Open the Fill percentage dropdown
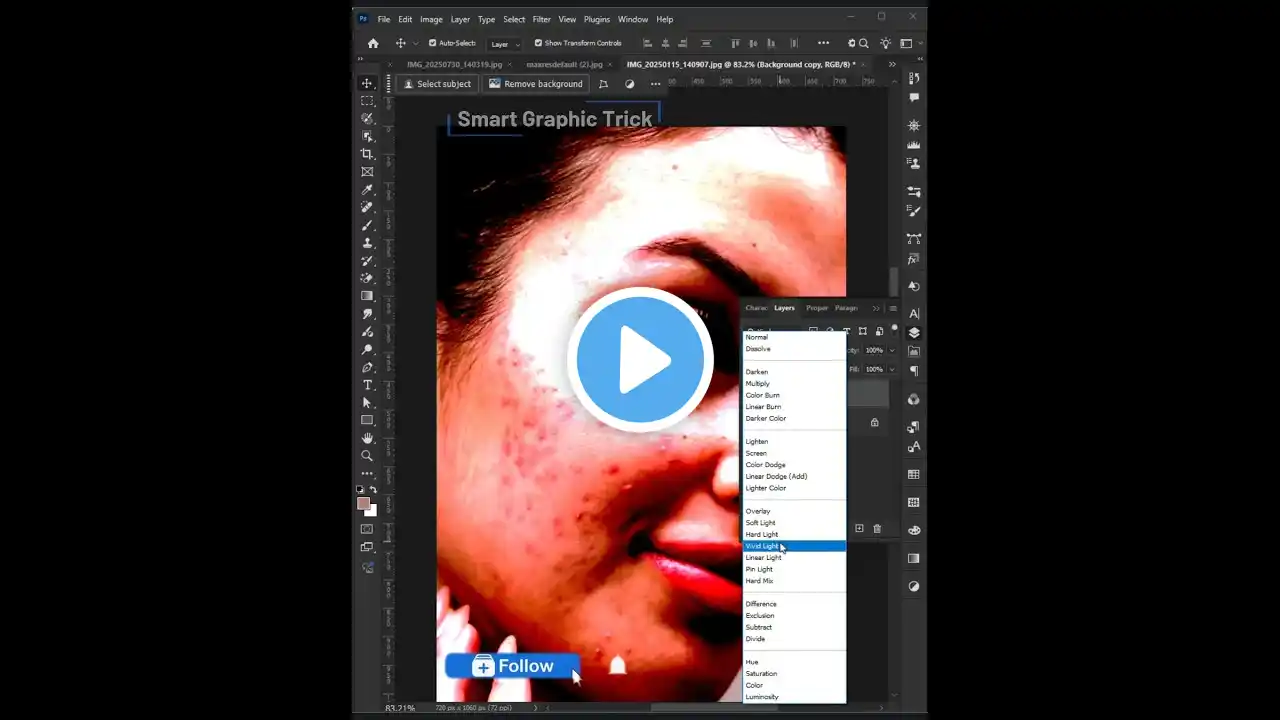The image size is (1280, 720). pyautogui.click(x=892, y=369)
